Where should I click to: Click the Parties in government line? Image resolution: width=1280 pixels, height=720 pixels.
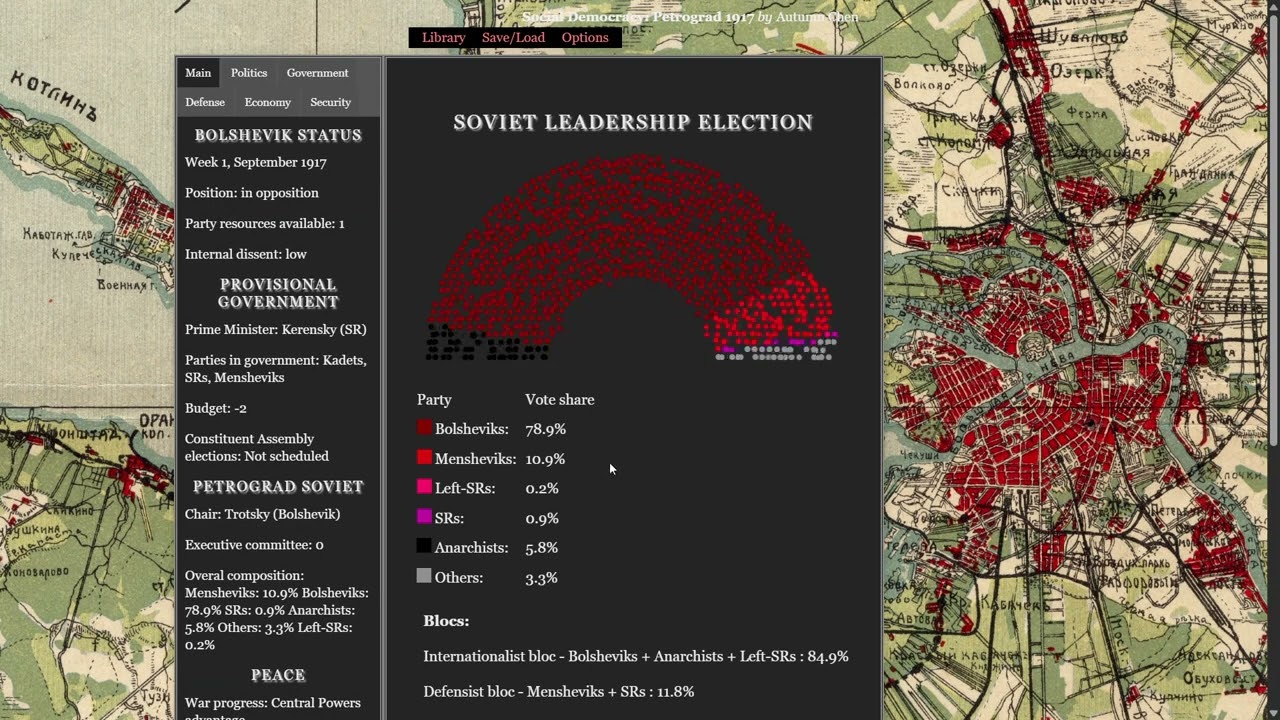point(276,369)
